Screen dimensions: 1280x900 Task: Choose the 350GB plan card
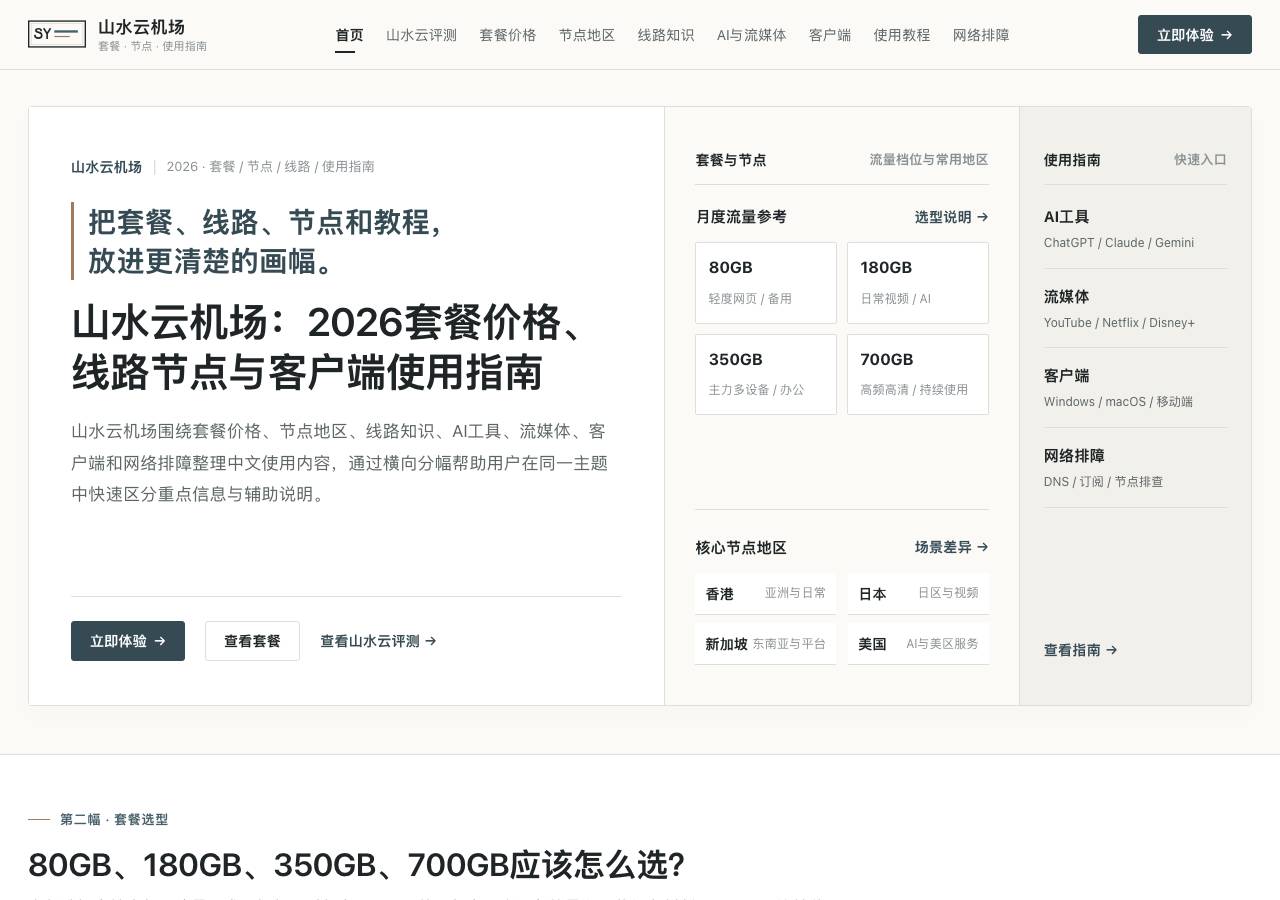pos(766,374)
